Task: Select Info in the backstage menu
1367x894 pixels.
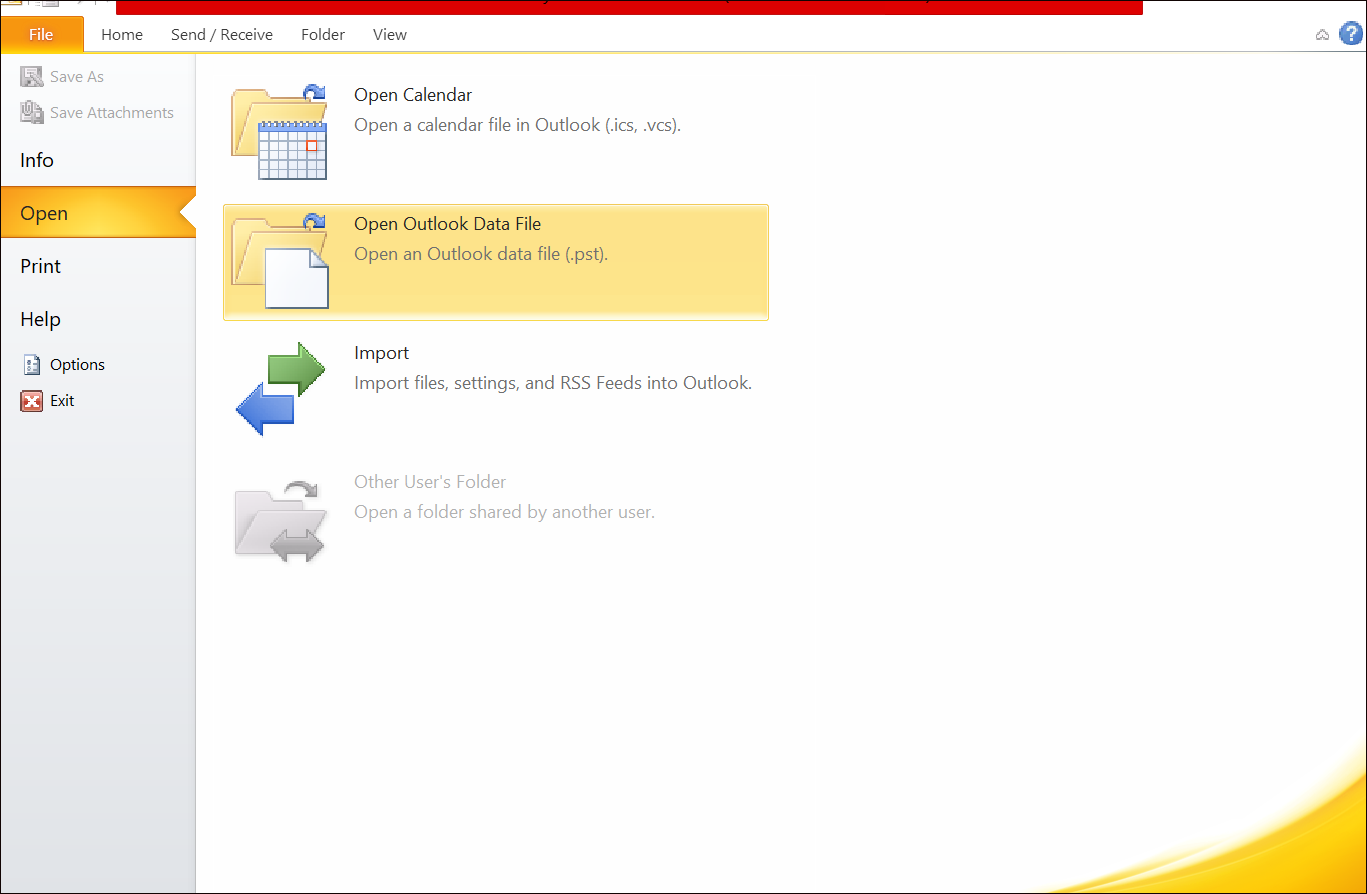Action: [98, 160]
